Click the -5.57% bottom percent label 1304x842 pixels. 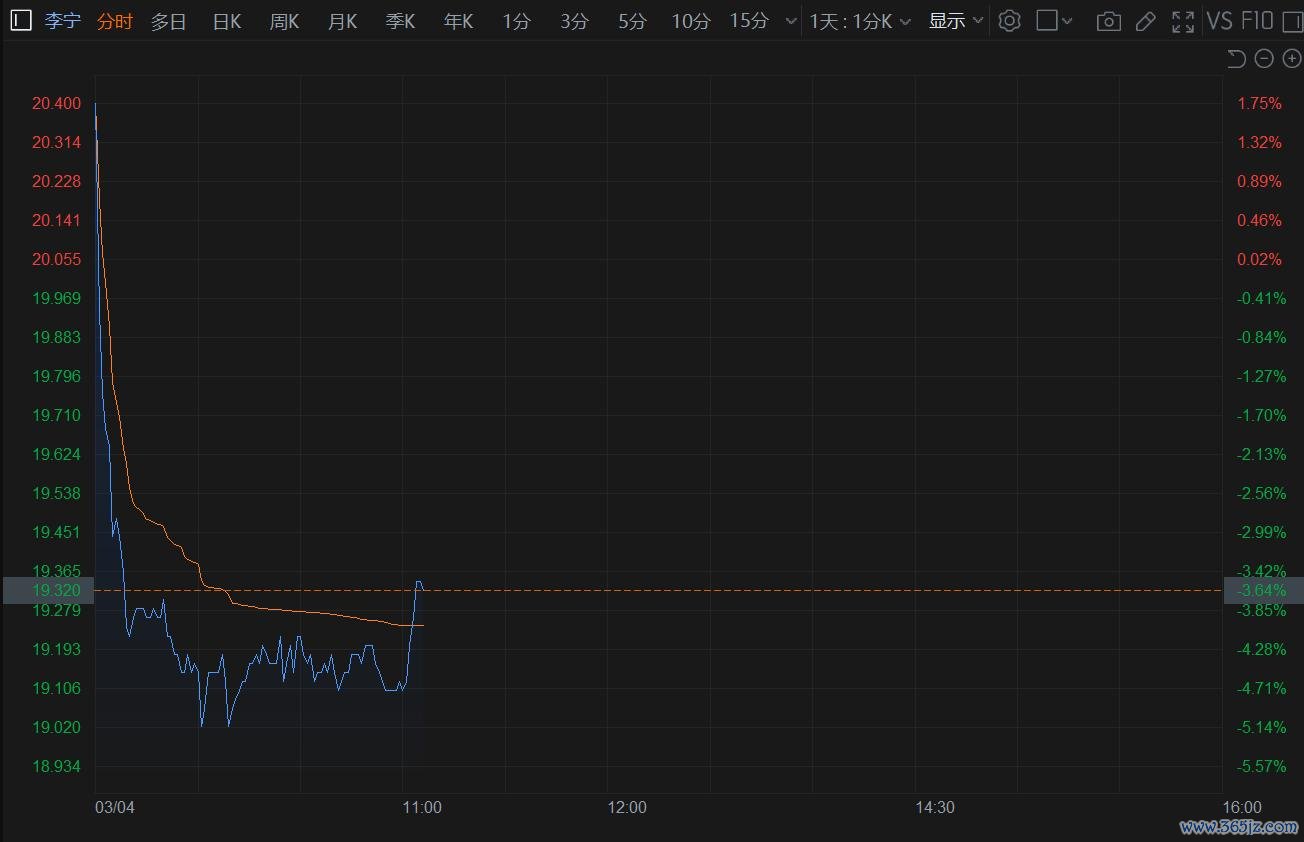pos(1261,766)
